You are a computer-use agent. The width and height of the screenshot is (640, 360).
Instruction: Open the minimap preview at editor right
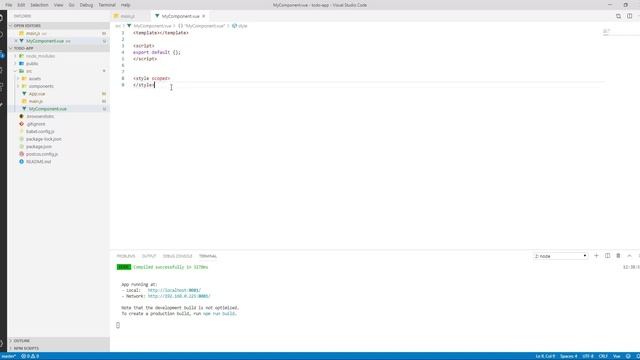(x=606, y=32)
